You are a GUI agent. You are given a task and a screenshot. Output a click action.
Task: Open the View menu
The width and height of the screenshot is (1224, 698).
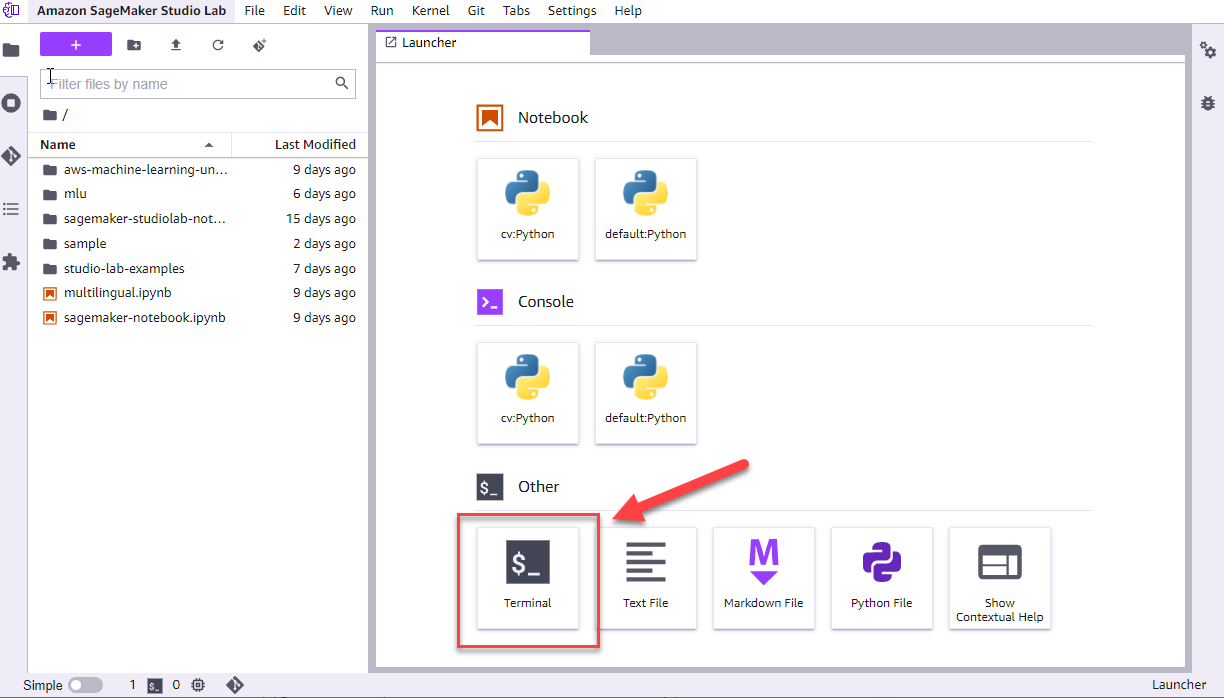coord(338,10)
